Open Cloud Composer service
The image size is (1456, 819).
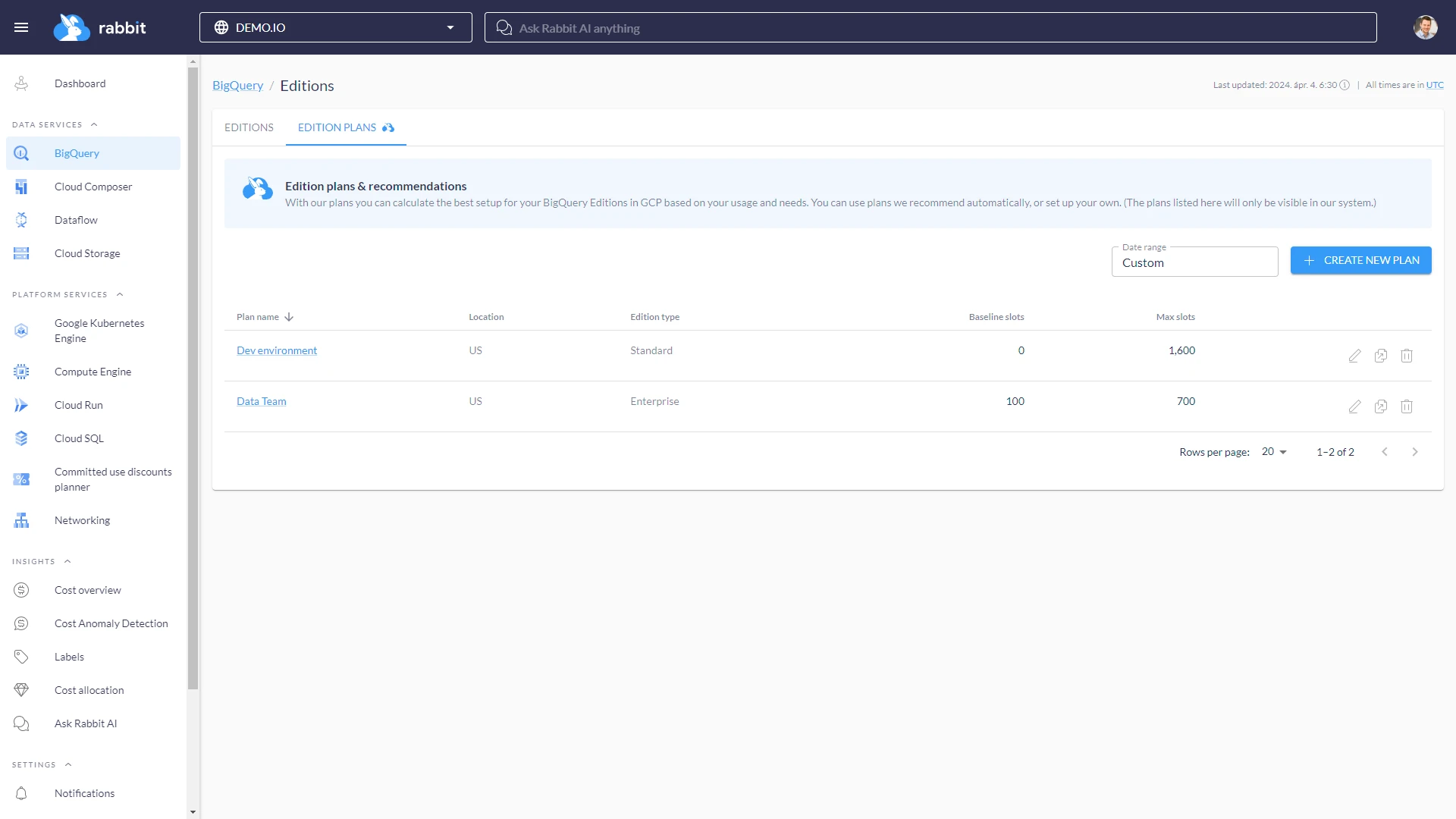point(93,186)
